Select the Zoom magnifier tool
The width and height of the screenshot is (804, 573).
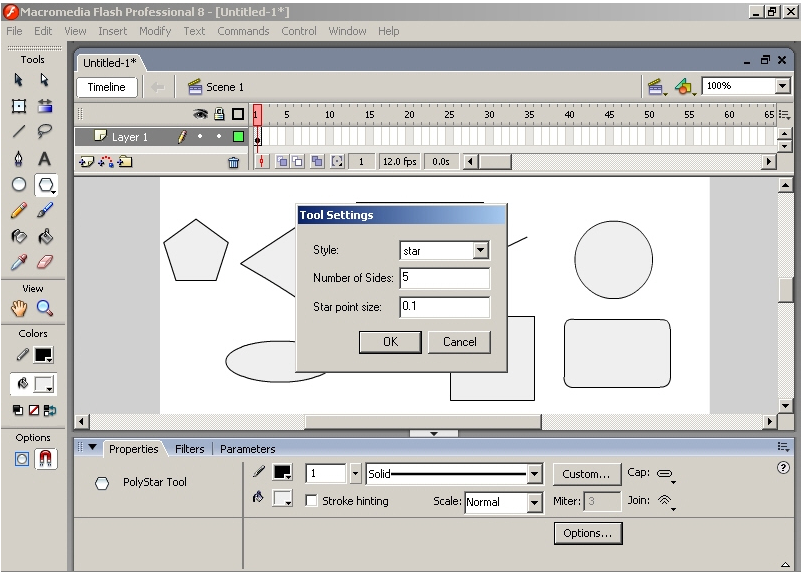[x=45, y=309]
